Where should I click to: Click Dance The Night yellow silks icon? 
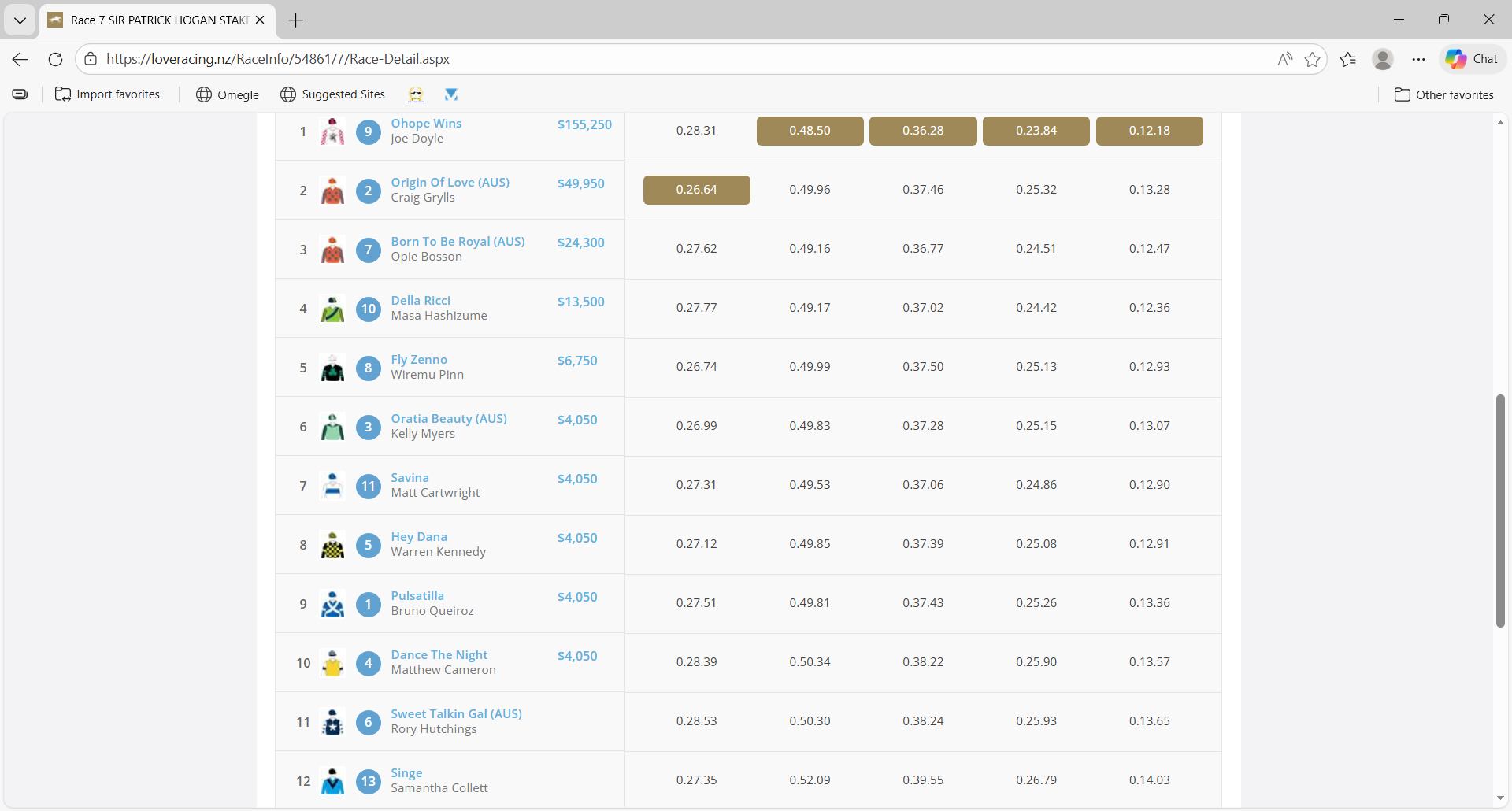[332, 663]
